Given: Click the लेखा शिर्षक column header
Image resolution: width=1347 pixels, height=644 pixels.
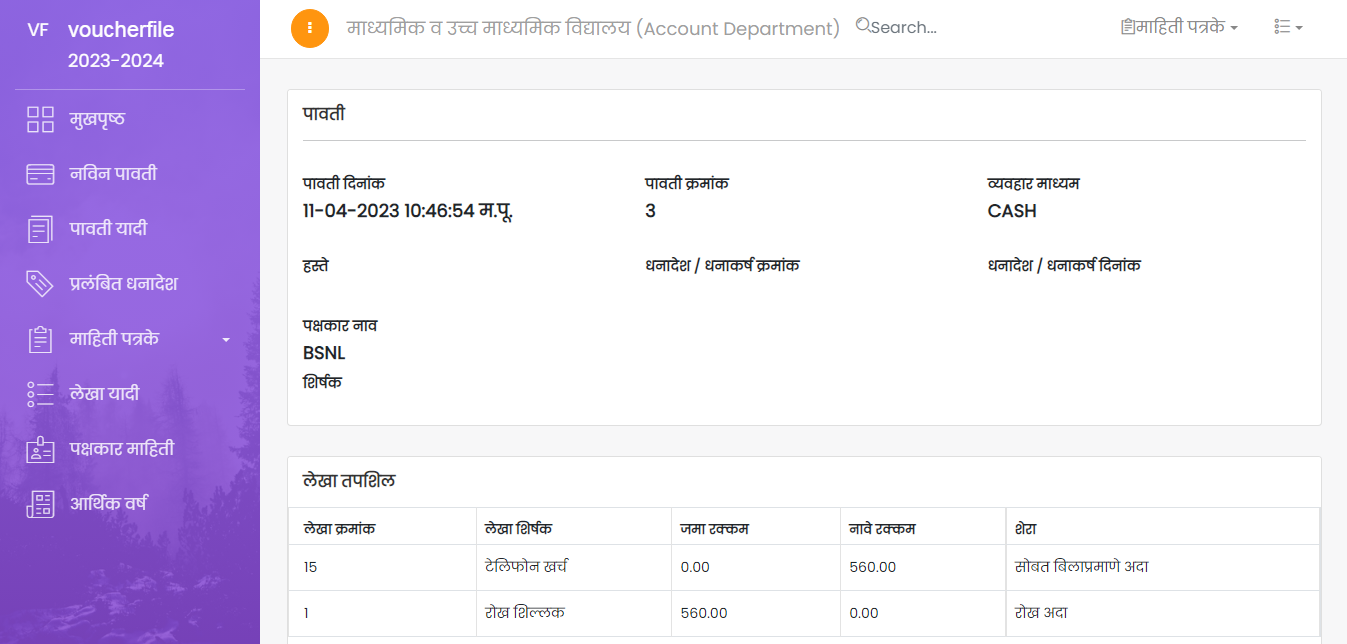Looking at the screenshot, I should 517,528.
